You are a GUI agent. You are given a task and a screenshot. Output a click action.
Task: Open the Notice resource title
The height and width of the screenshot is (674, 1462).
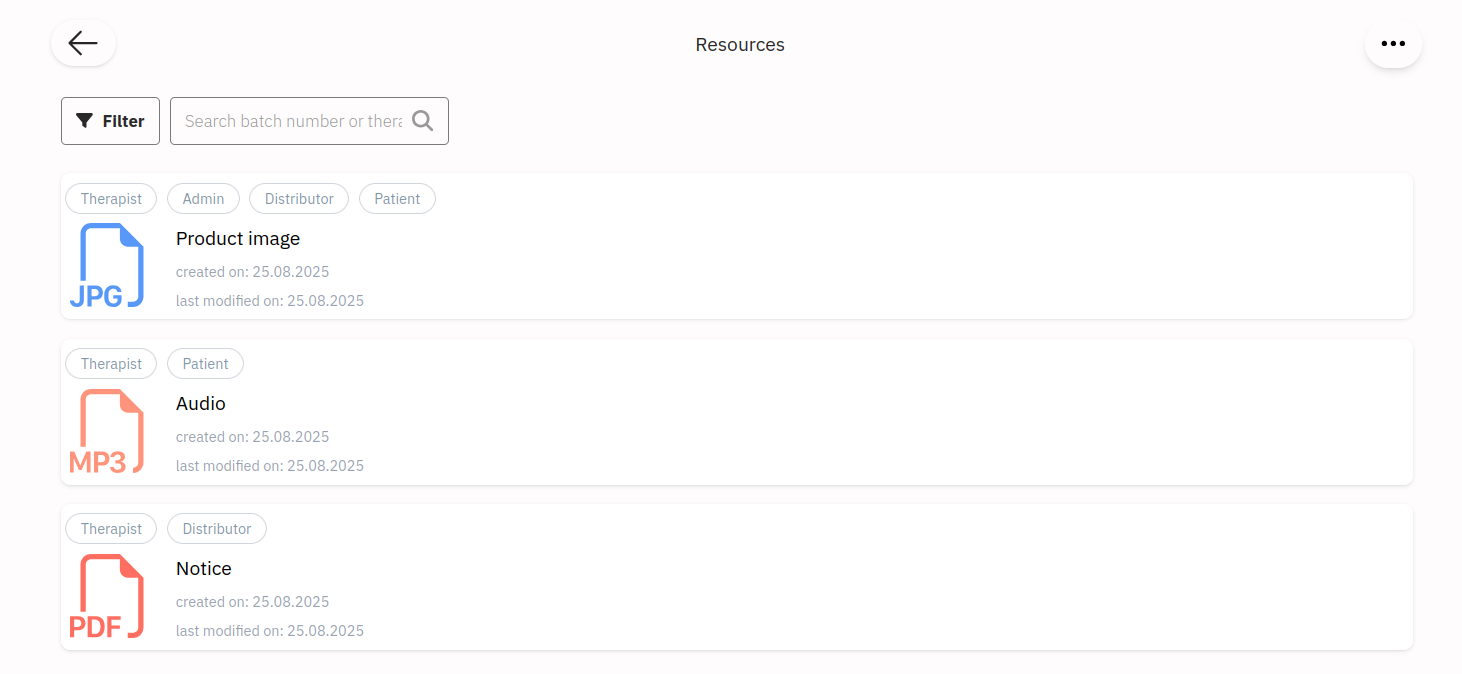coord(204,569)
